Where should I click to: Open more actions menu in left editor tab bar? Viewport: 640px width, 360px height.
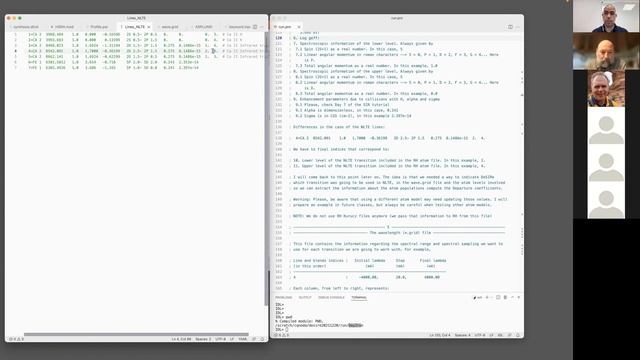click(x=262, y=27)
